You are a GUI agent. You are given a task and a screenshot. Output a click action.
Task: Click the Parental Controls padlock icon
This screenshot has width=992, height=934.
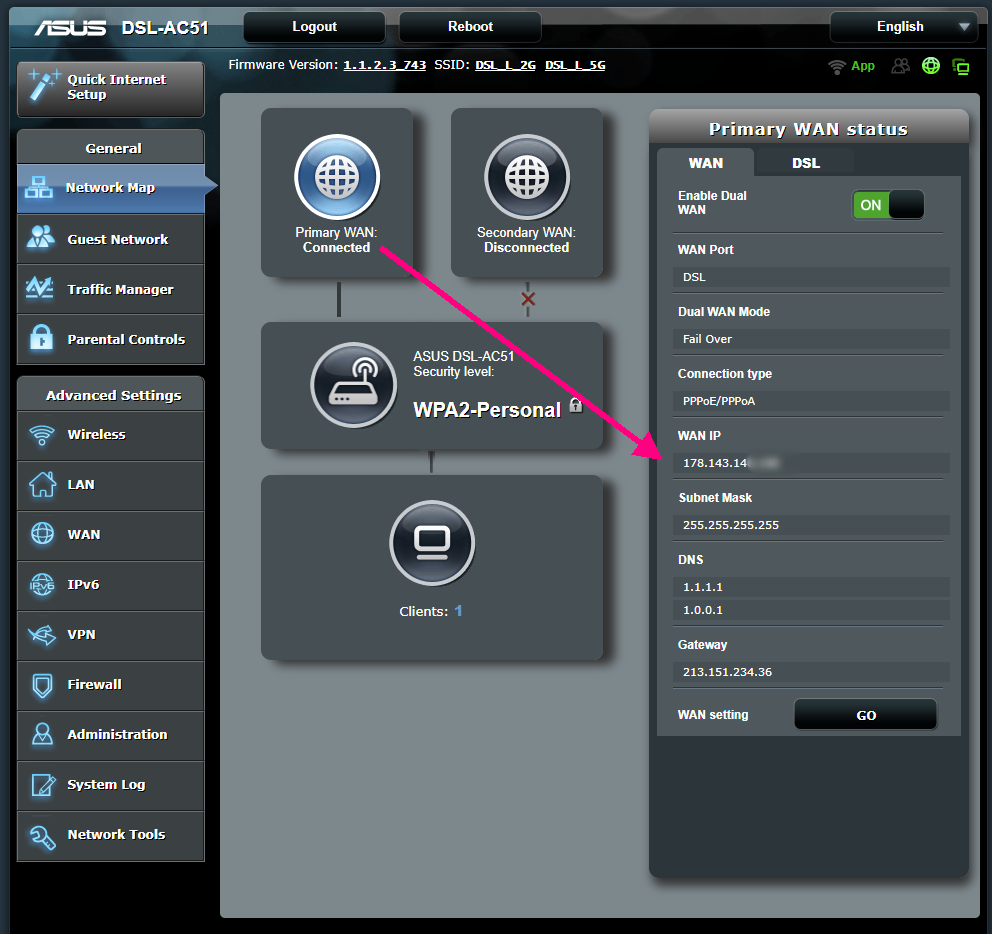click(x=42, y=337)
